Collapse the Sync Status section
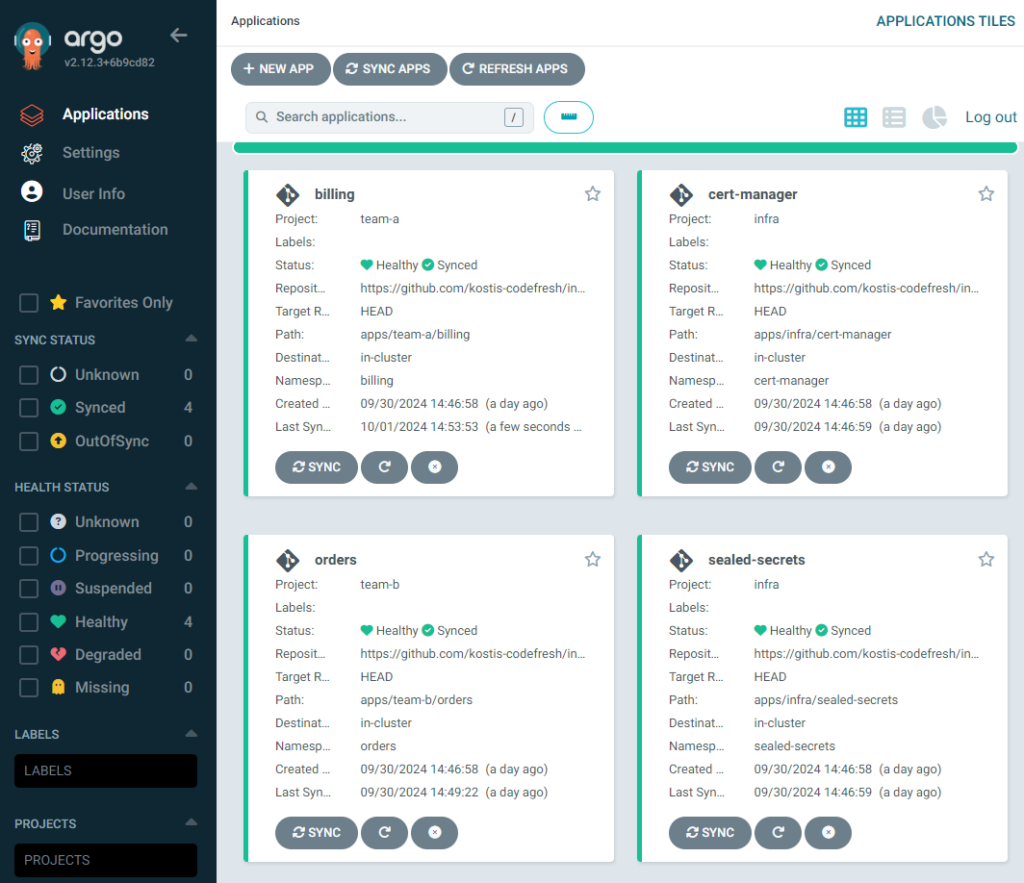The height and width of the screenshot is (883, 1024). click(191, 338)
